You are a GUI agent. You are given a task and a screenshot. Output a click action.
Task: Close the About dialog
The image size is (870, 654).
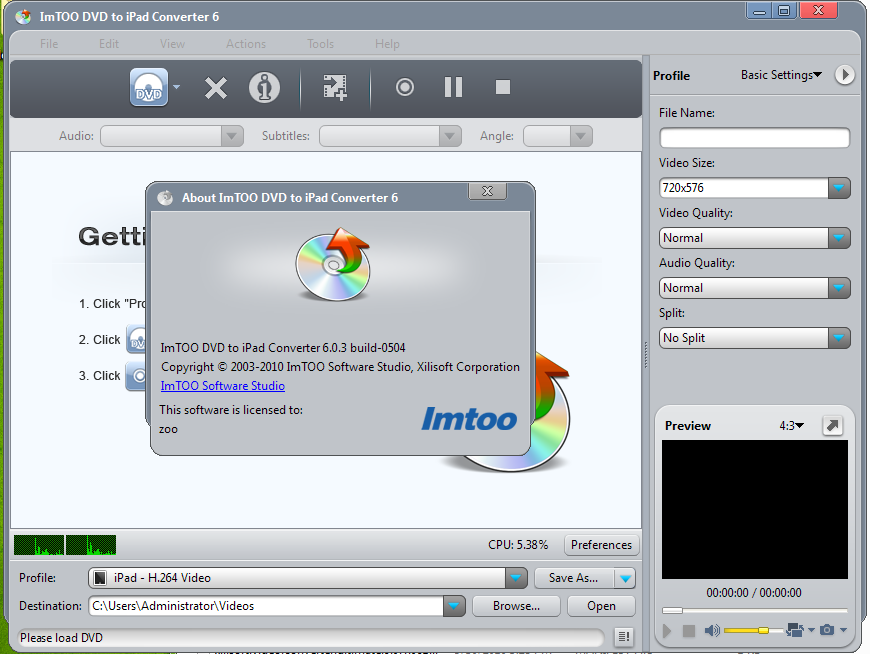point(487,191)
